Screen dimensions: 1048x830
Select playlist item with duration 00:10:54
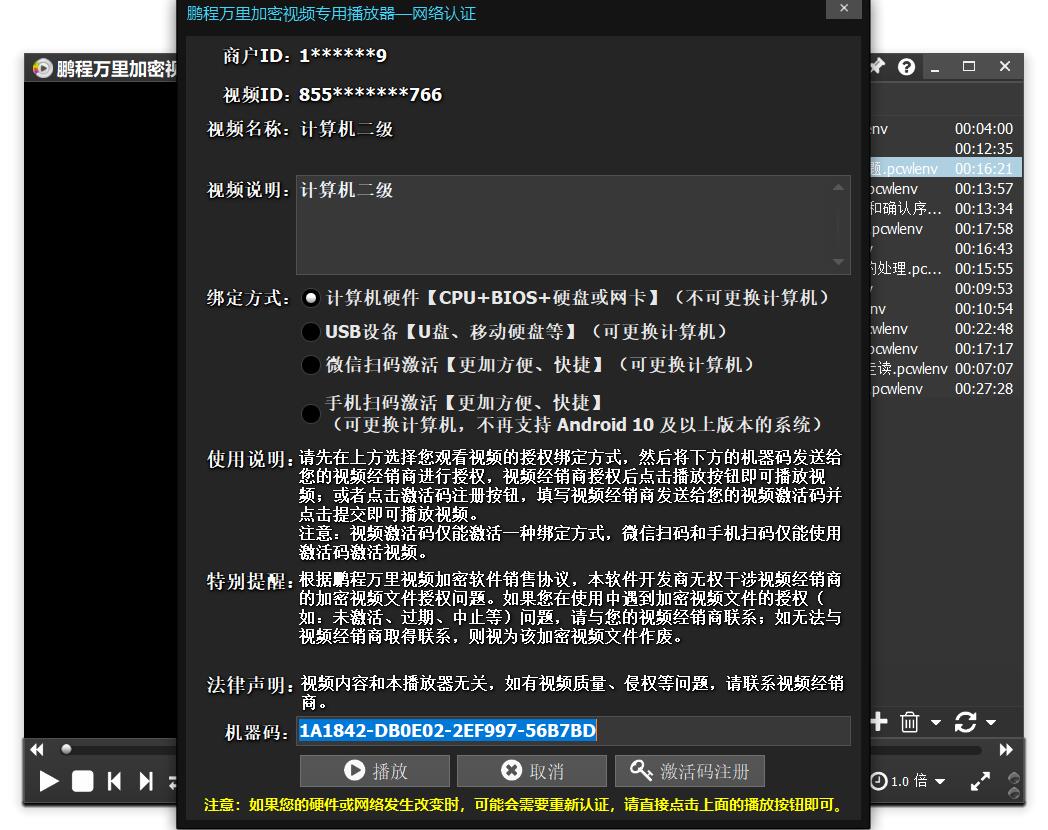(x=945, y=309)
